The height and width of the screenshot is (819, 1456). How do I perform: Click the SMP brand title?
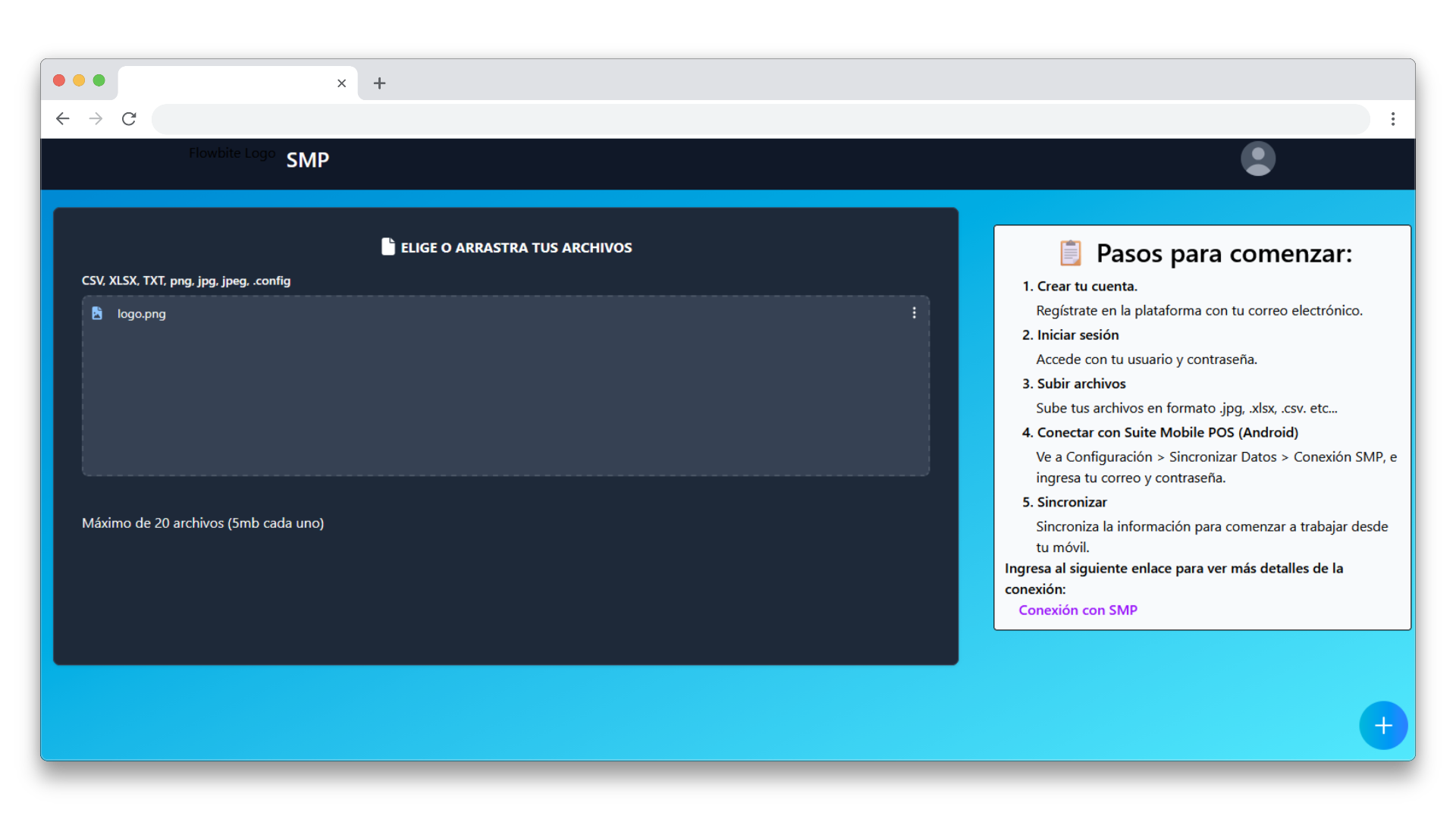click(x=307, y=160)
